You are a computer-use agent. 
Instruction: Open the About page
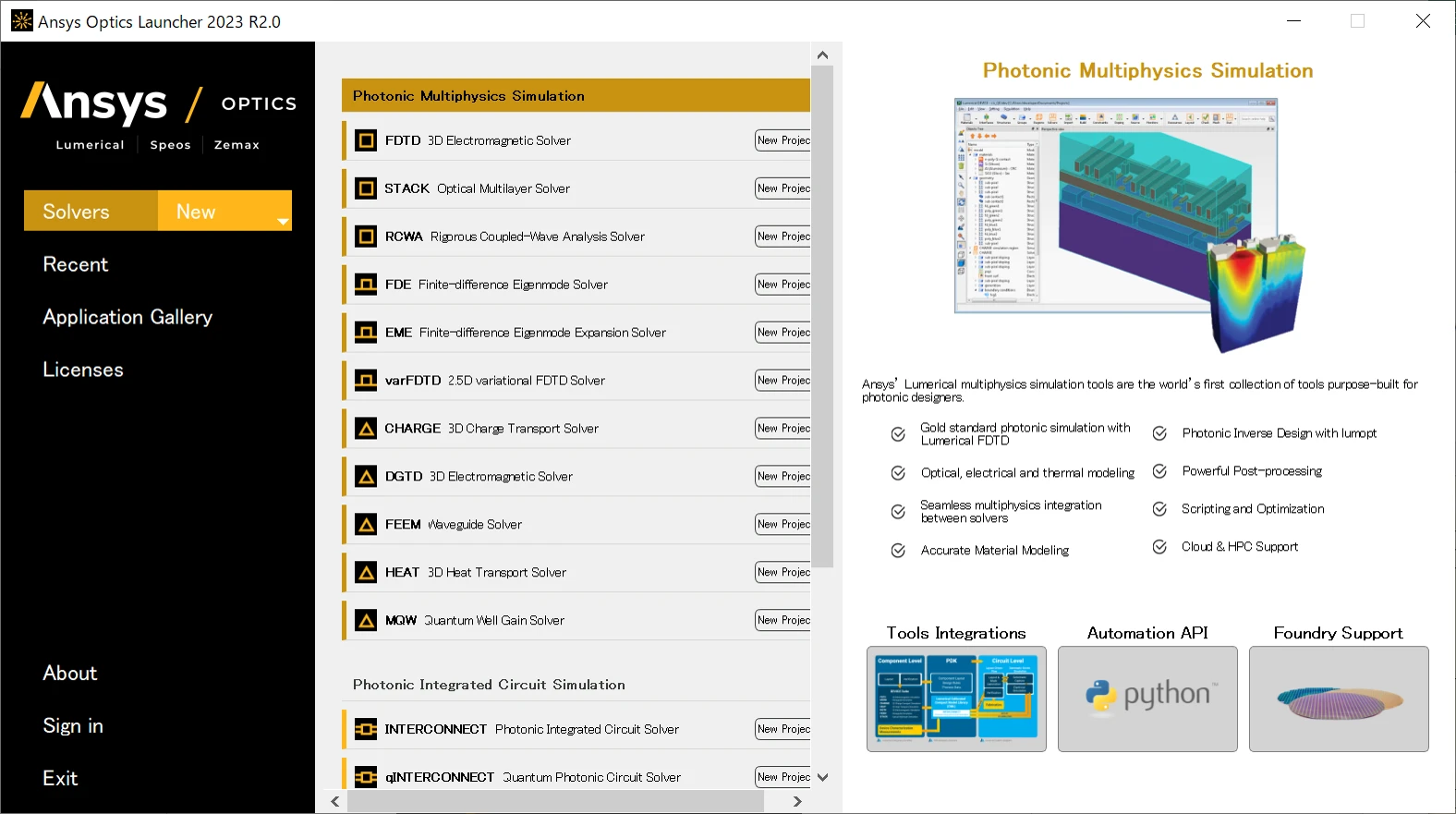coord(70,674)
